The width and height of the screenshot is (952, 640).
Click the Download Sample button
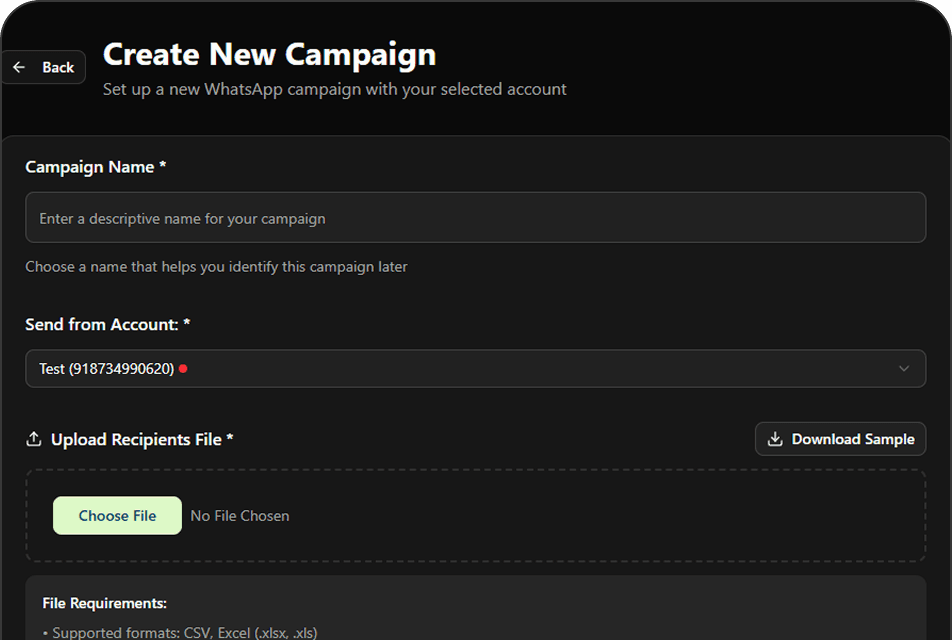(840, 439)
